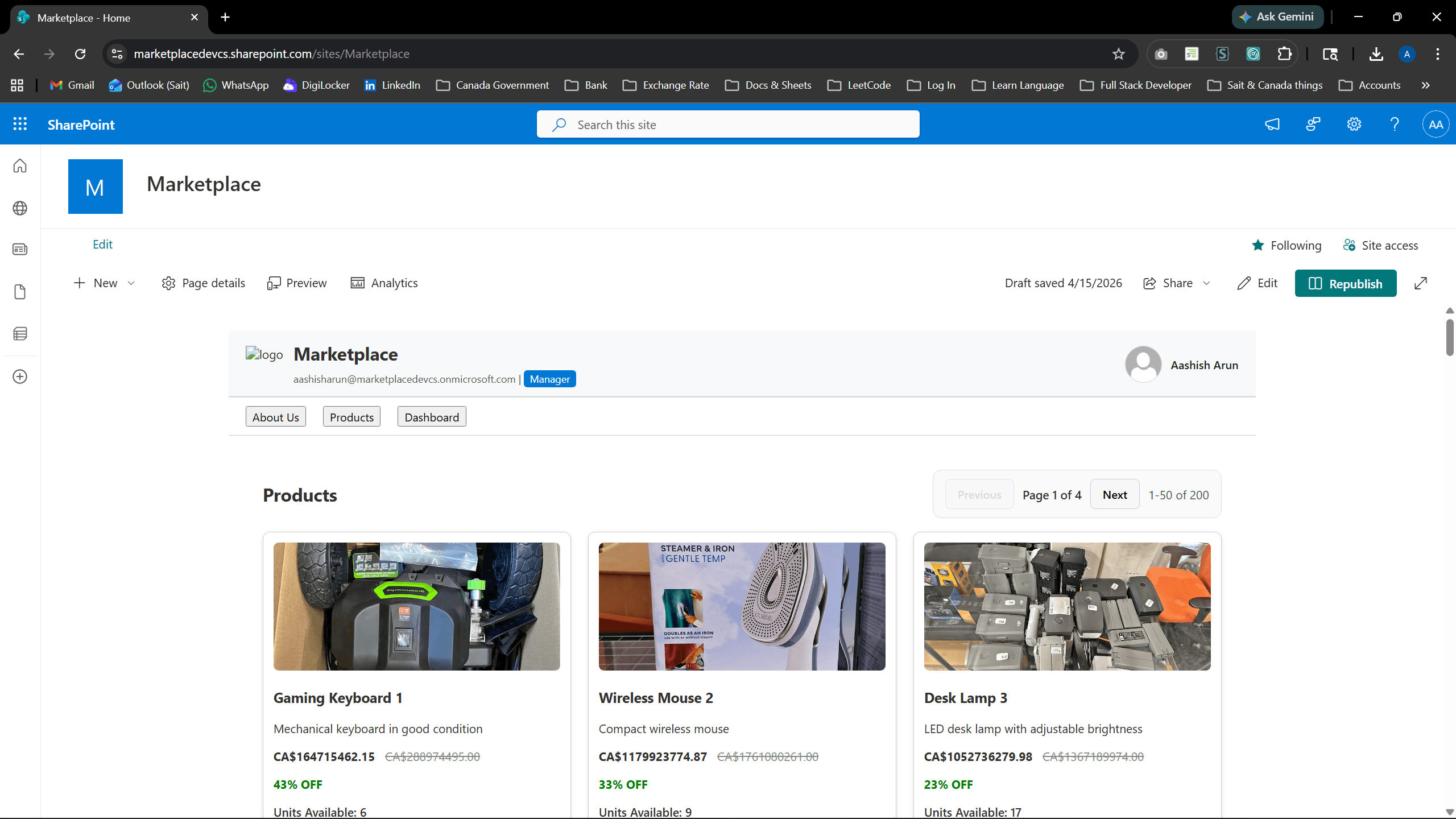Viewport: 1456px width, 819px height.
Task: Open LeetCode bookmark folder
Action: (x=859, y=85)
